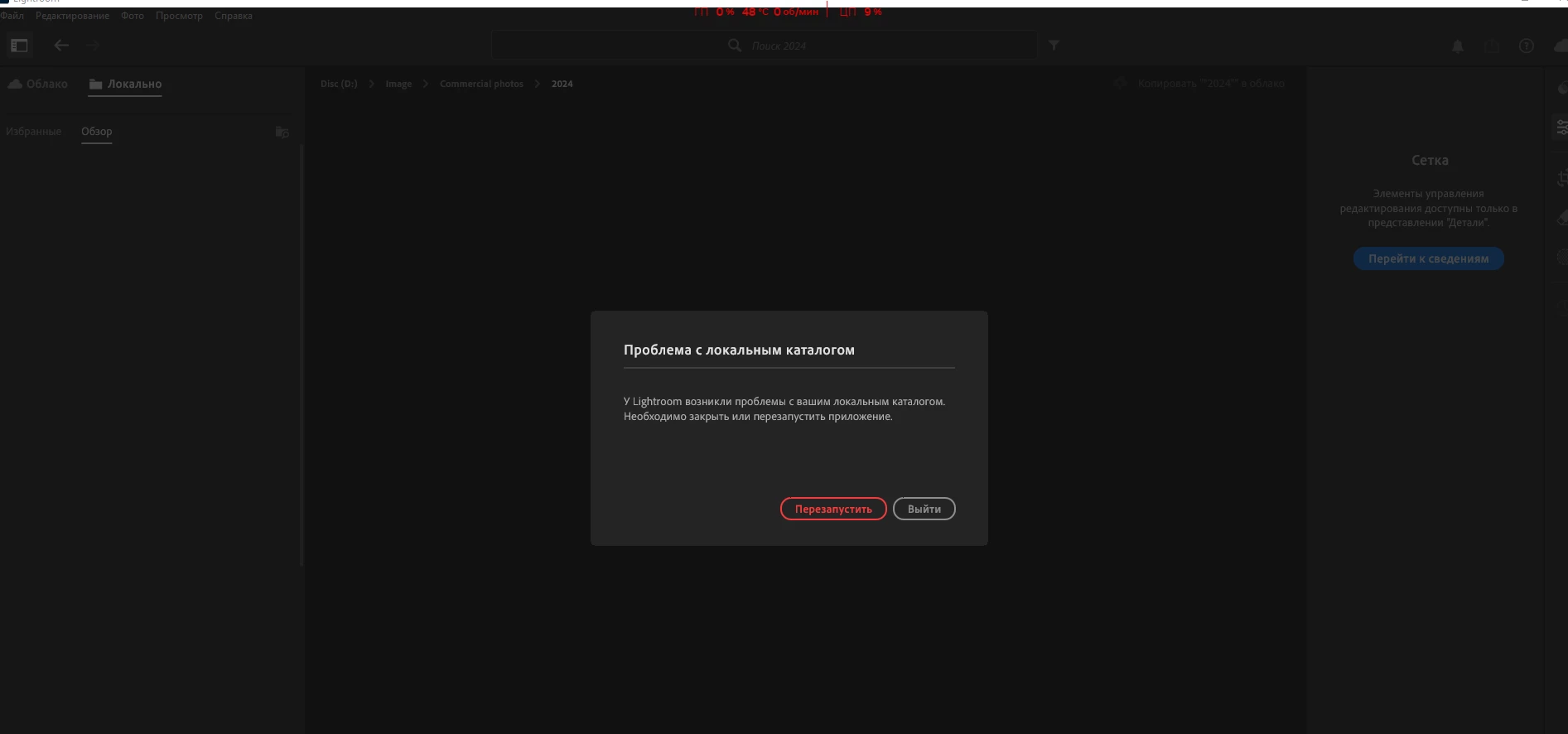1568x734 pixels.
Task: Open the filter funnel icon
Action: tap(1054, 46)
